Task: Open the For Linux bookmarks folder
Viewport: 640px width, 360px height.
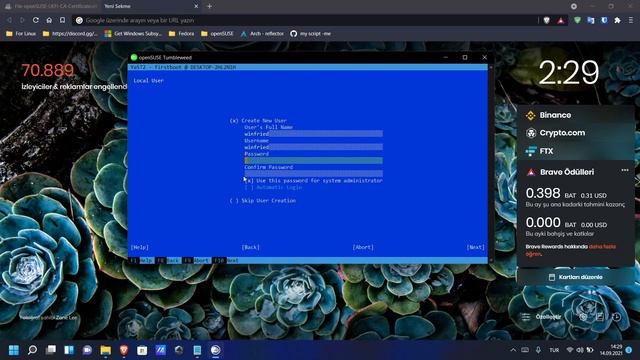Action: pyautogui.click(x=21, y=33)
